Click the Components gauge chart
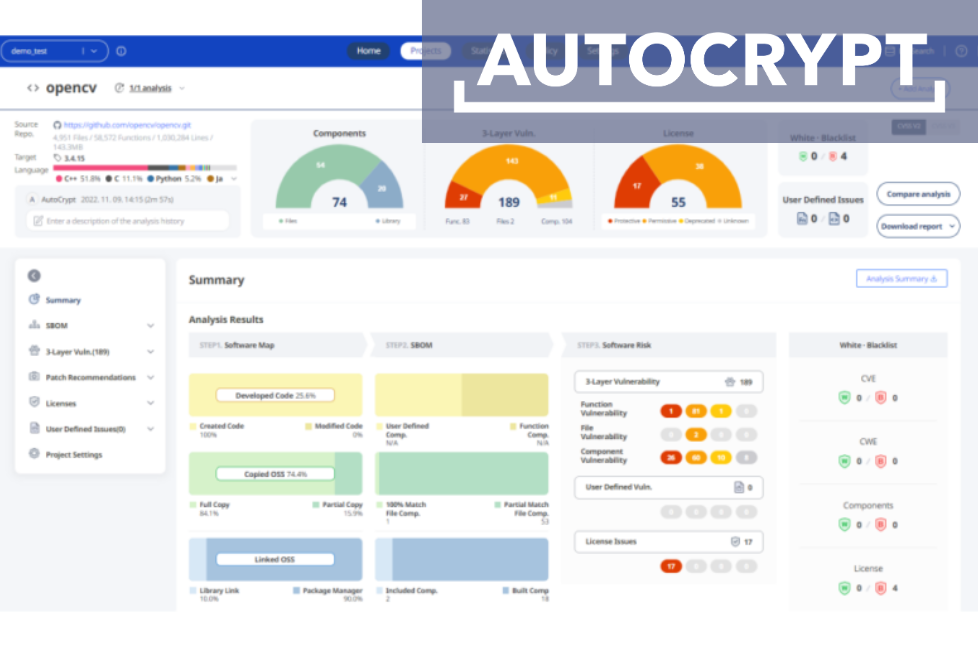This screenshot has height=646, width=978. click(339, 178)
